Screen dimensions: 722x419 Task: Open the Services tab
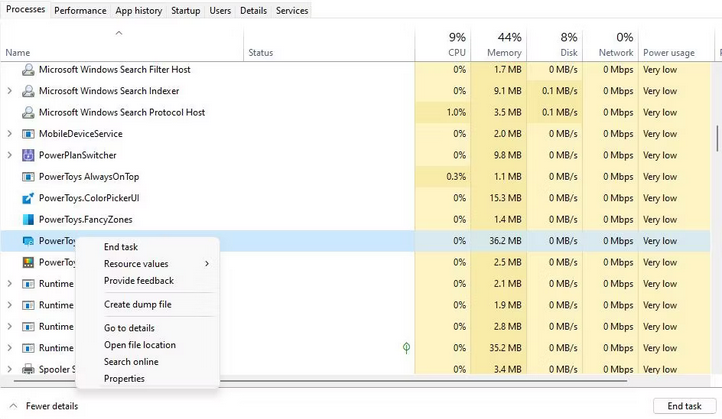292,11
